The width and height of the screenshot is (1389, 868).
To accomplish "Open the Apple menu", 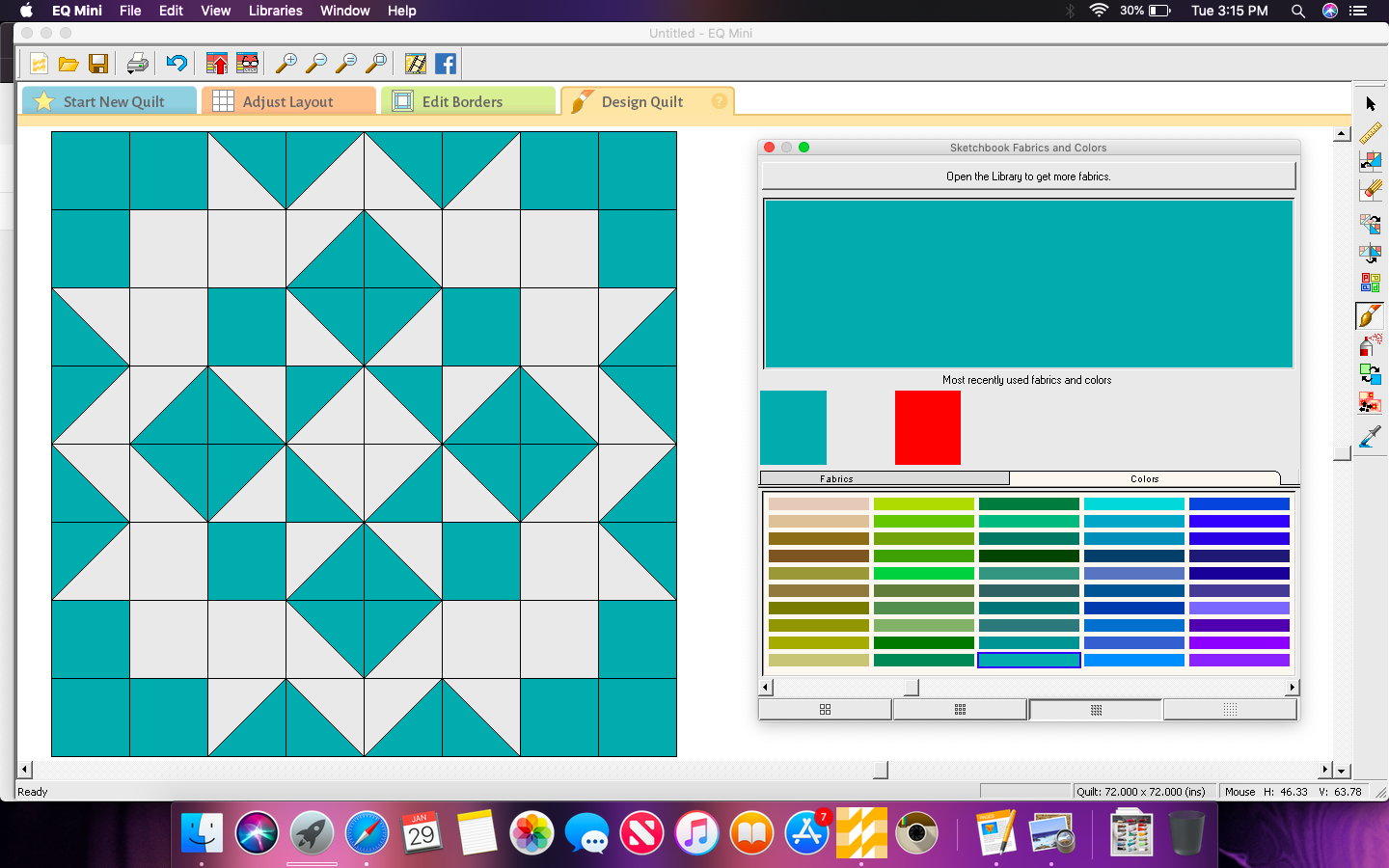I will coord(27,11).
